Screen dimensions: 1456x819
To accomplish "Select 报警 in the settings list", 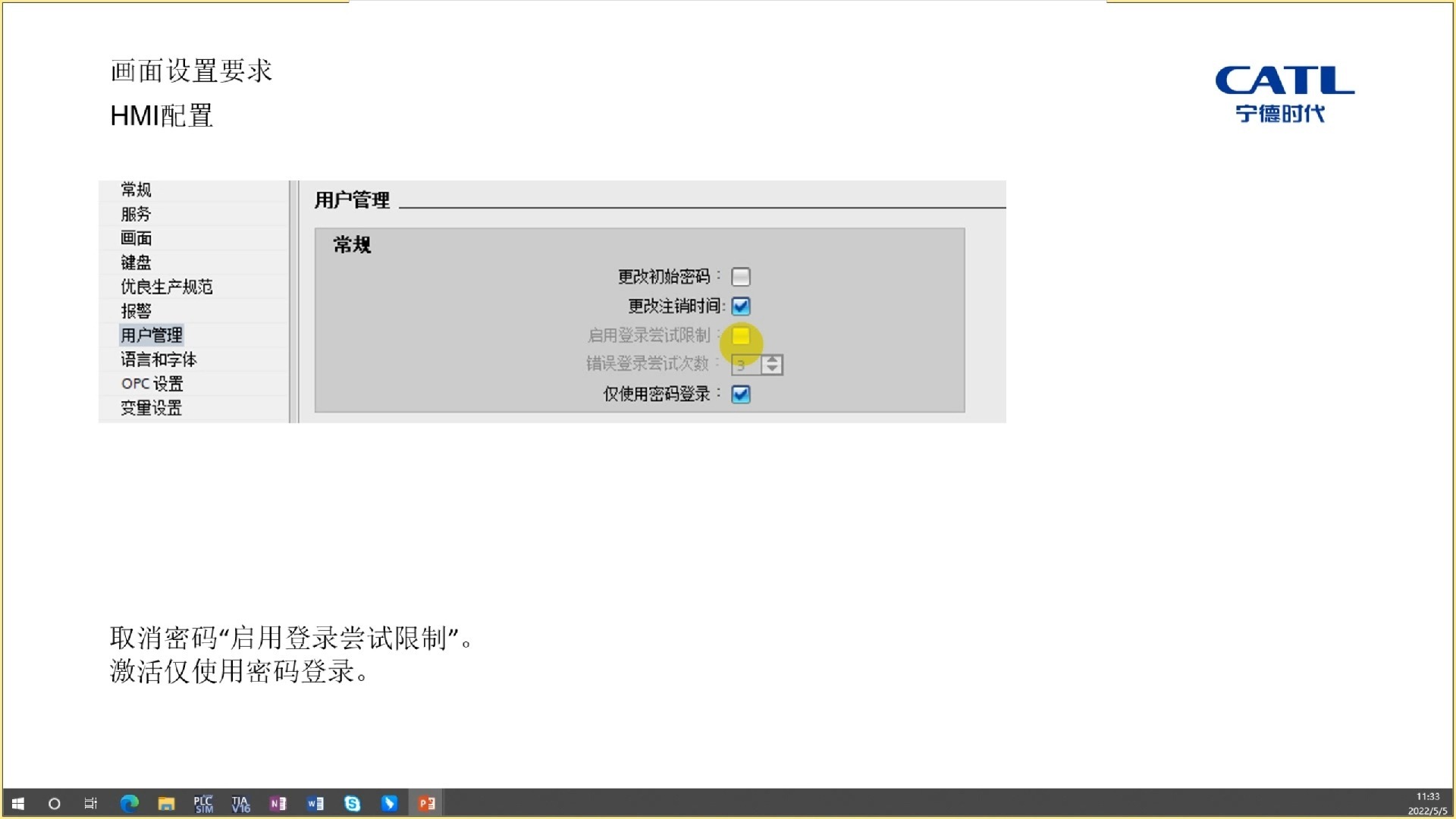I will pos(135,311).
